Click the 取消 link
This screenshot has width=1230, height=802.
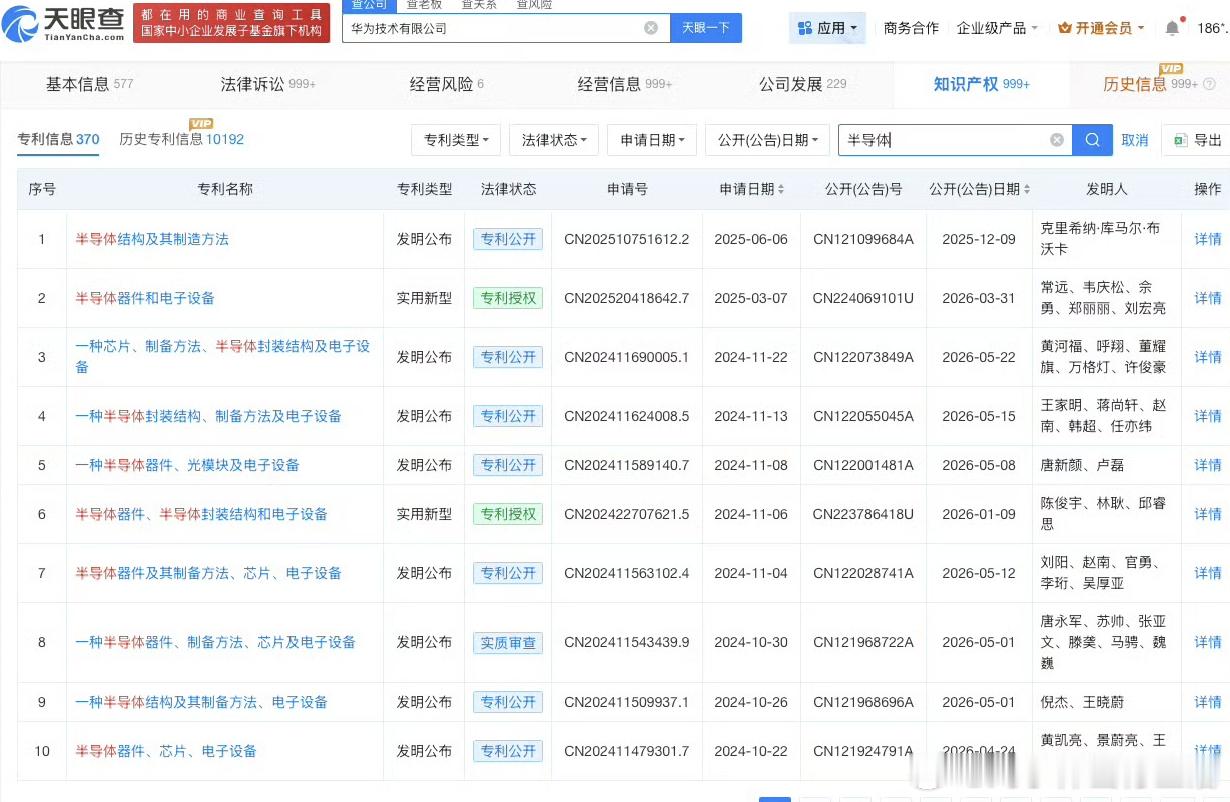(1135, 140)
